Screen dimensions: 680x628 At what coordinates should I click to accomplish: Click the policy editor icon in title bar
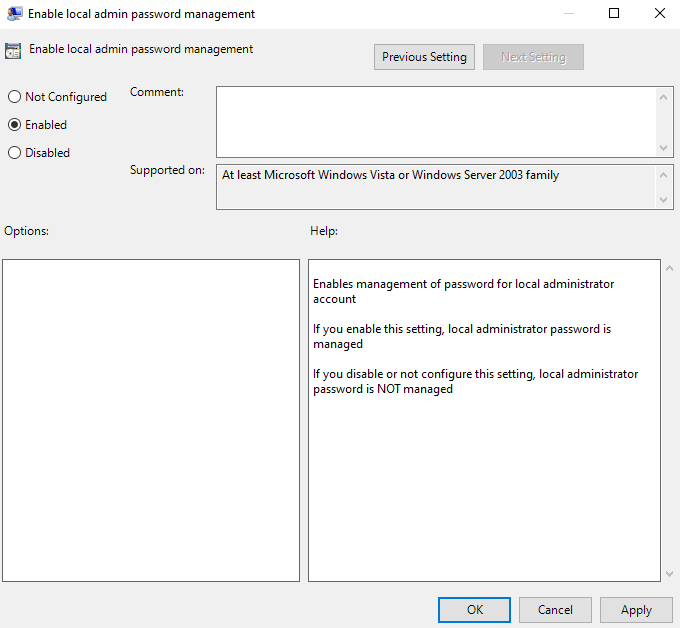[x=15, y=14]
